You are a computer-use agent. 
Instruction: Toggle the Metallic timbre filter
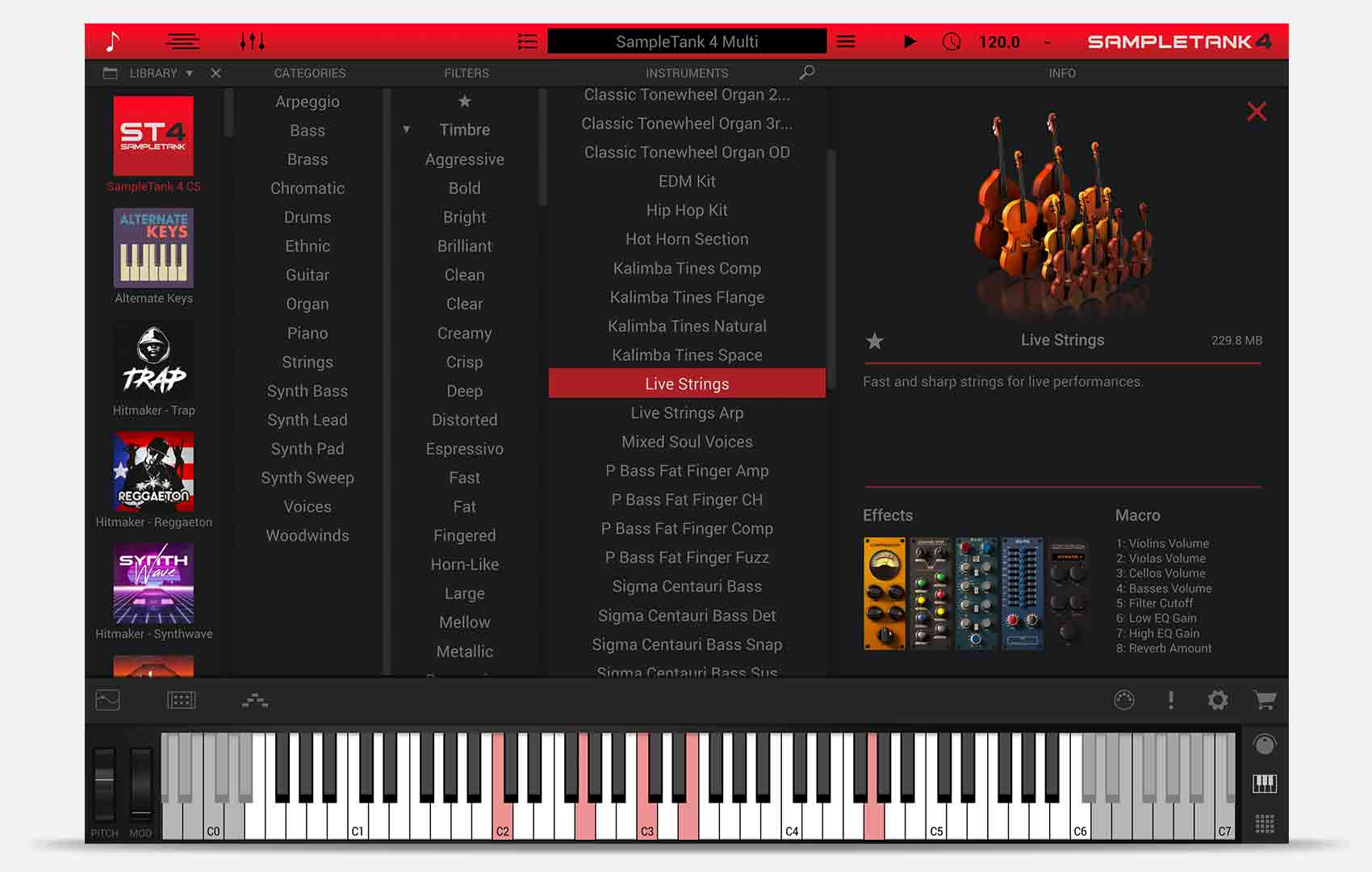click(x=465, y=652)
